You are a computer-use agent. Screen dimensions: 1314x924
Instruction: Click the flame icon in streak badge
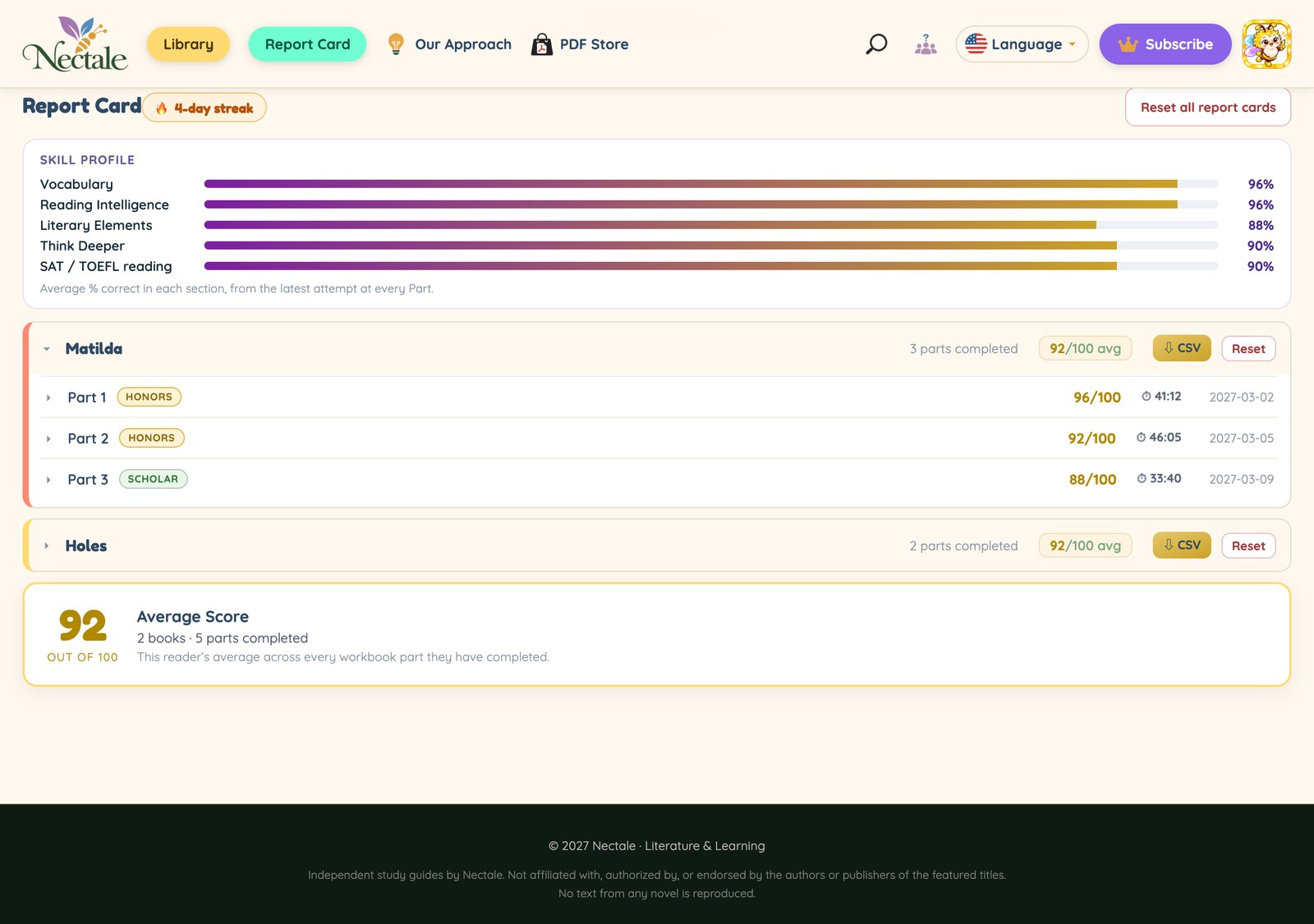click(x=162, y=108)
